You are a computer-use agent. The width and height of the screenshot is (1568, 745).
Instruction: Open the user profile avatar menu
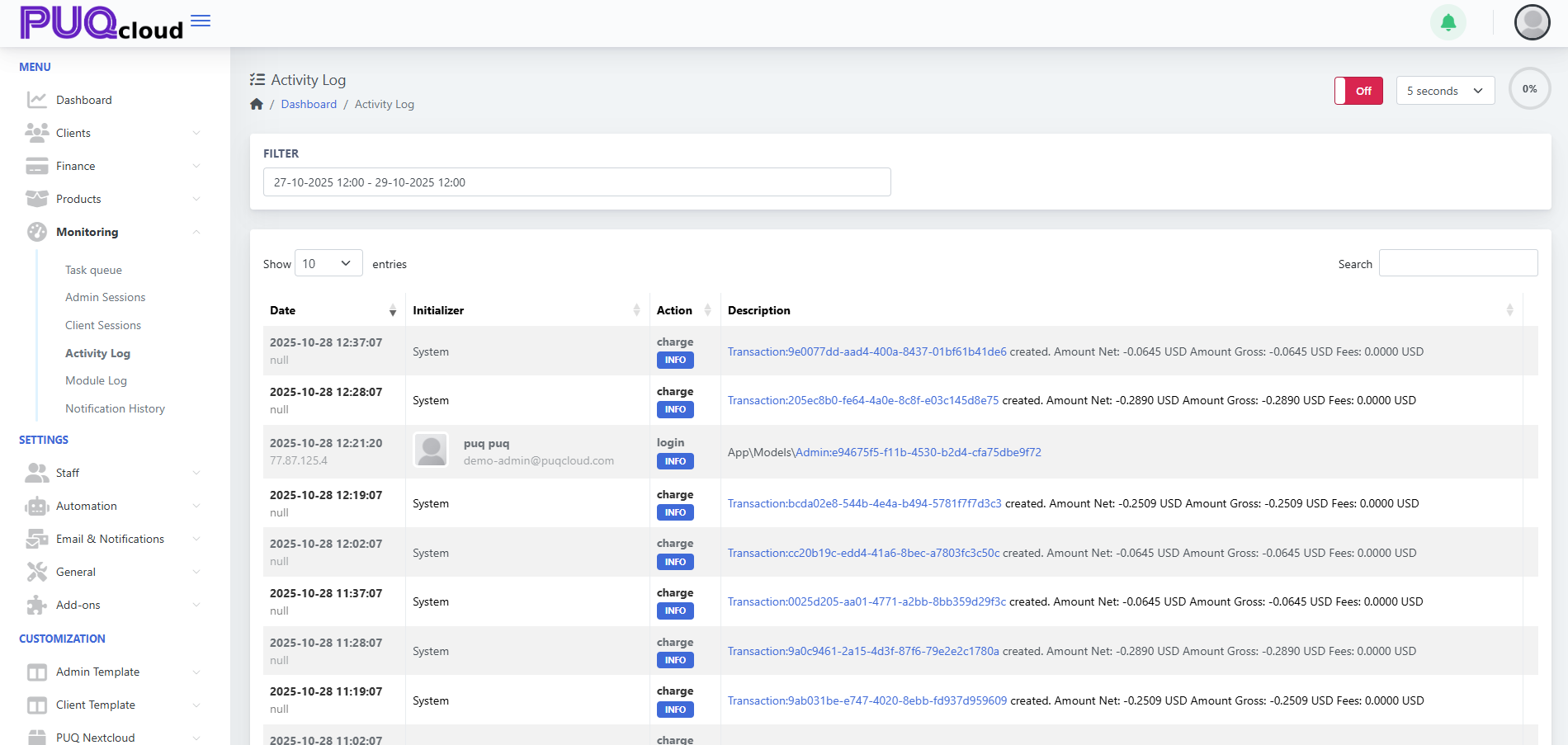point(1532,22)
